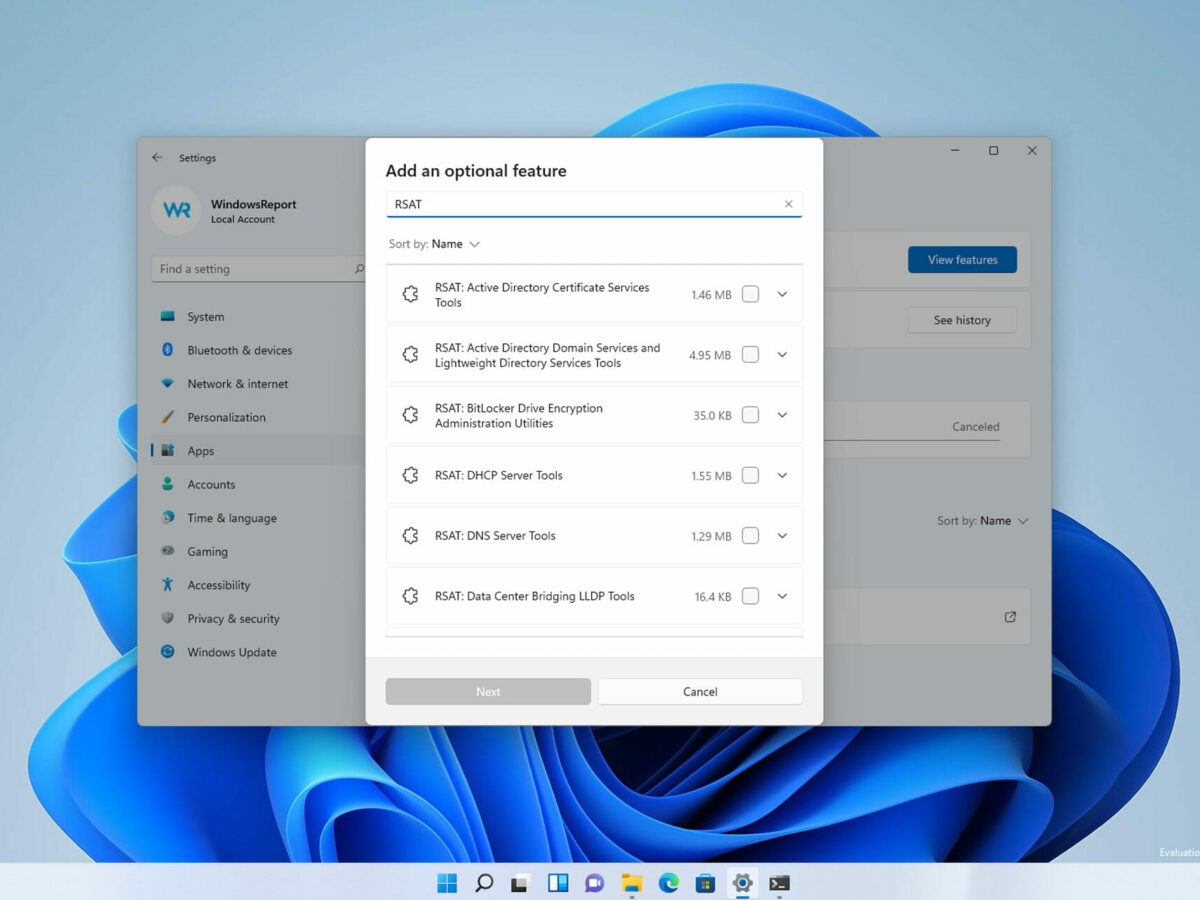1200x900 pixels.
Task: Open the Windows Start menu
Action: (x=447, y=883)
